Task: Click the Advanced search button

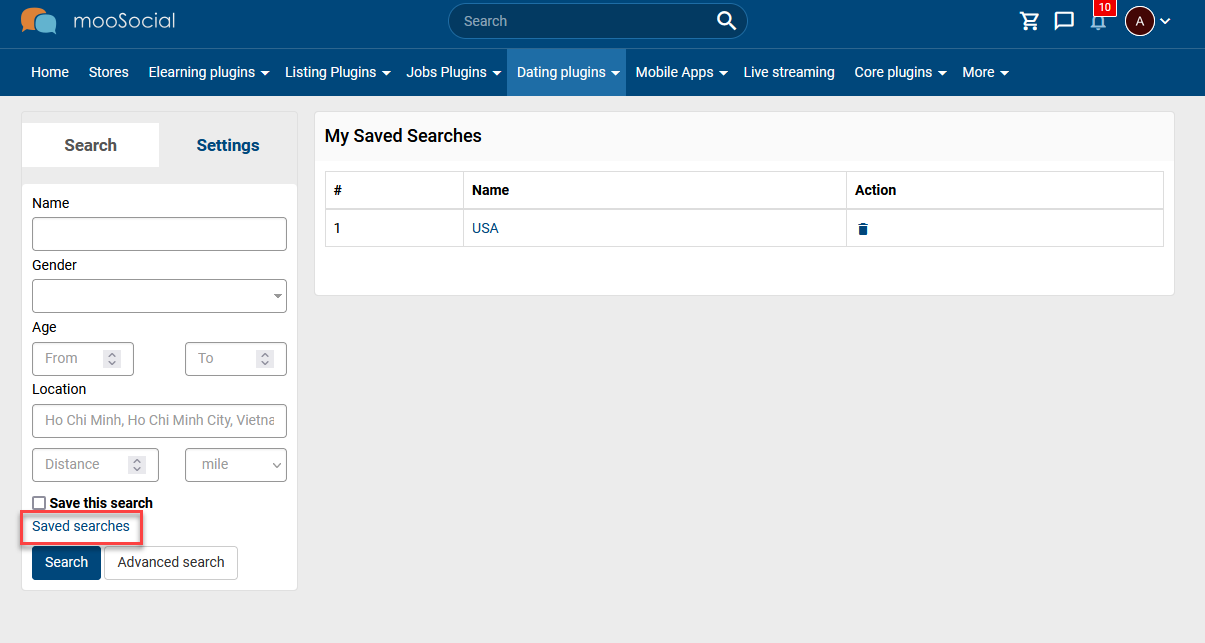Action: [x=171, y=563]
